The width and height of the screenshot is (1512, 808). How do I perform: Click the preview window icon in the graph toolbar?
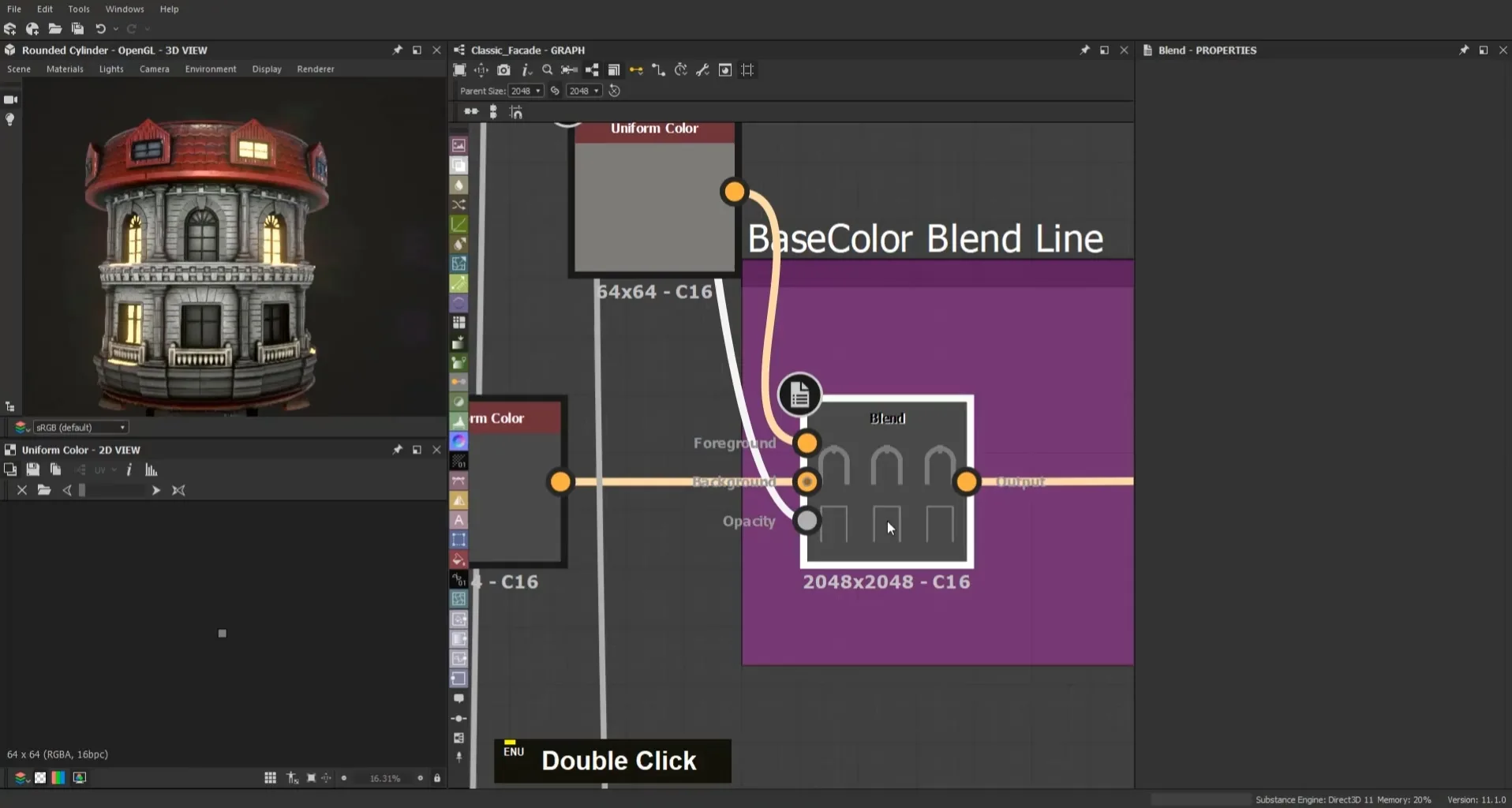725,70
